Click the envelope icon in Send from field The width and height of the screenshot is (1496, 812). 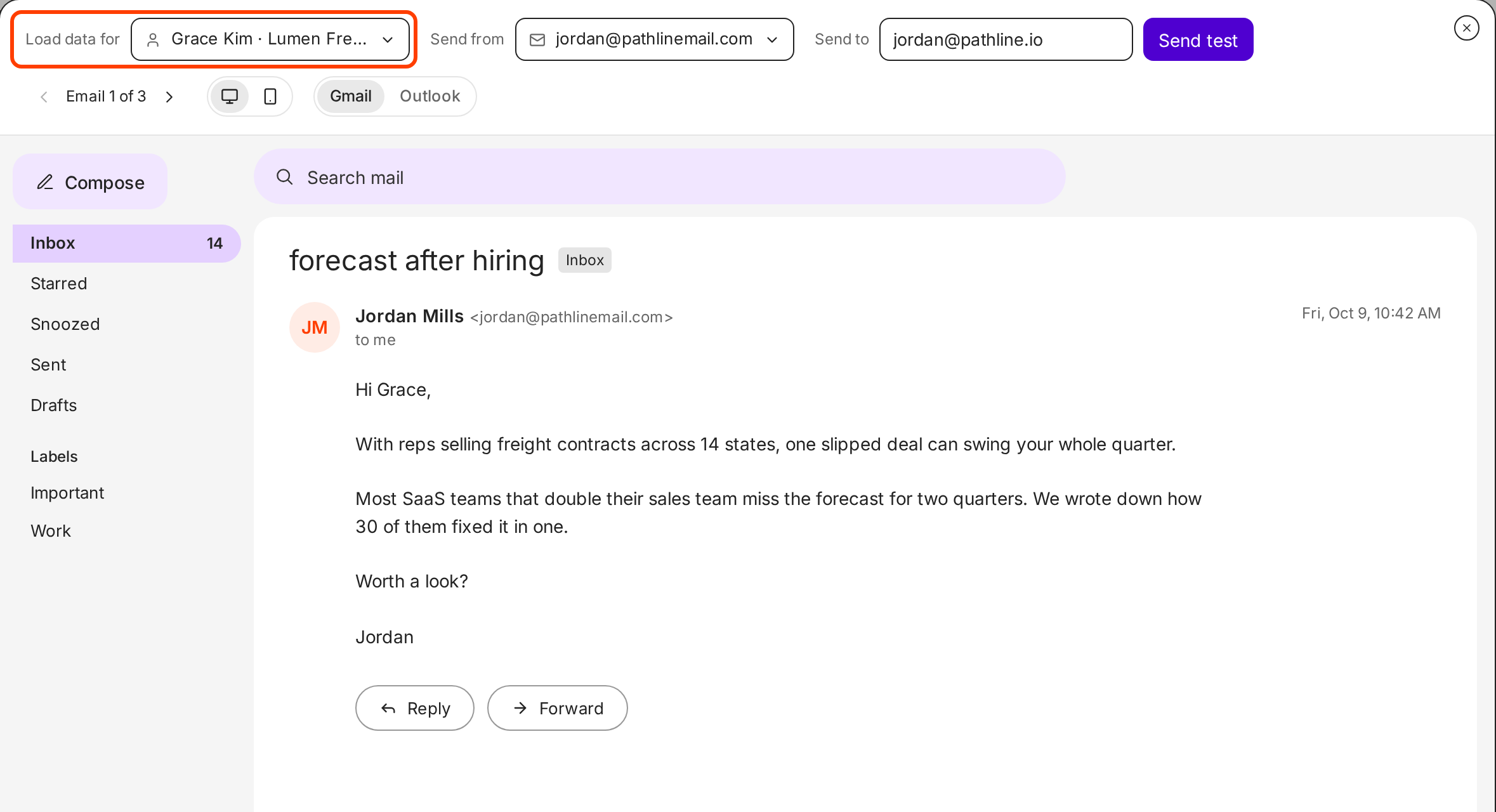(537, 40)
